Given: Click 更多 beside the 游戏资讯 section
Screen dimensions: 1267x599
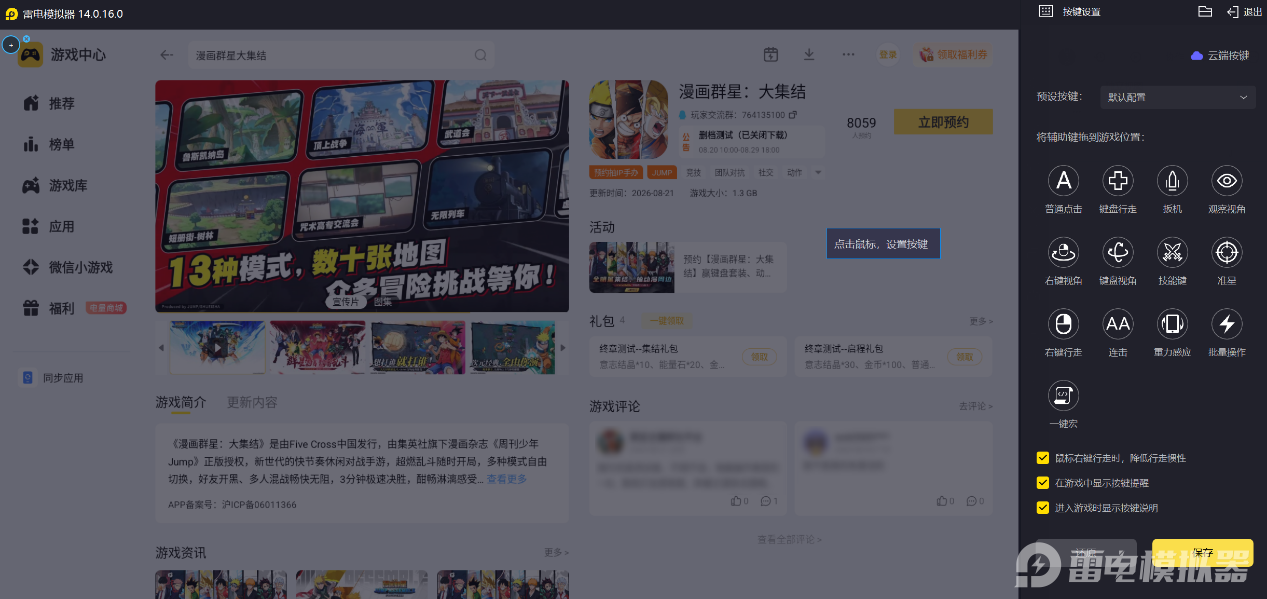Looking at the screenshot, I should click(x=556, y=552).
